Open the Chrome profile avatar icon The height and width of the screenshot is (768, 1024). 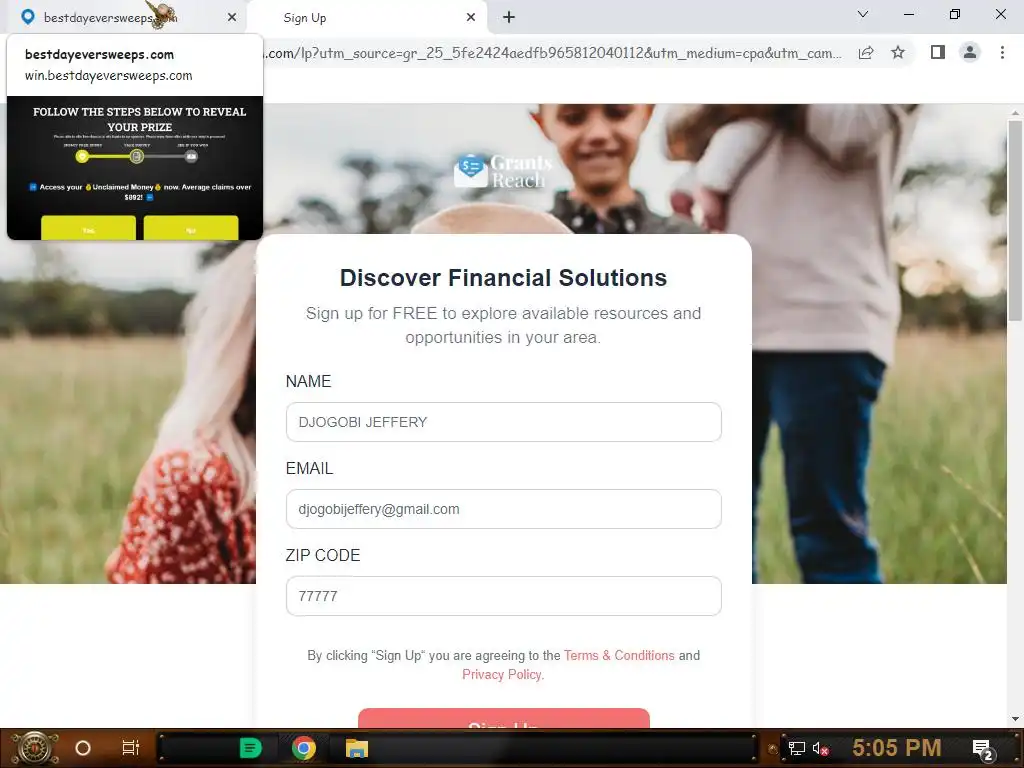(x=970, y=52)
